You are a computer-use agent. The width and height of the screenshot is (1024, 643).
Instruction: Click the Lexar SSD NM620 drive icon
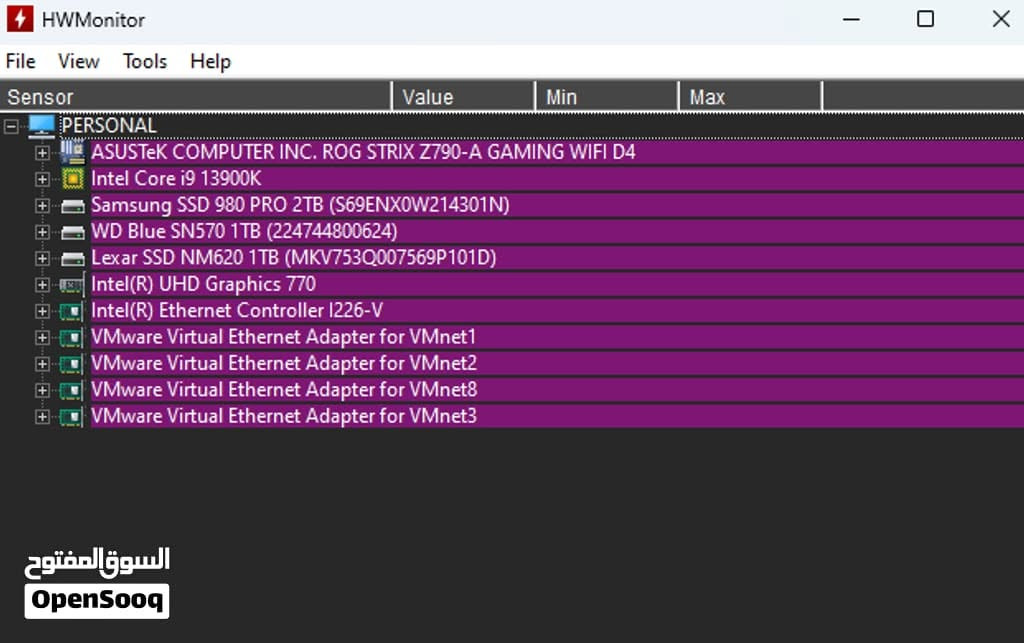72,259
